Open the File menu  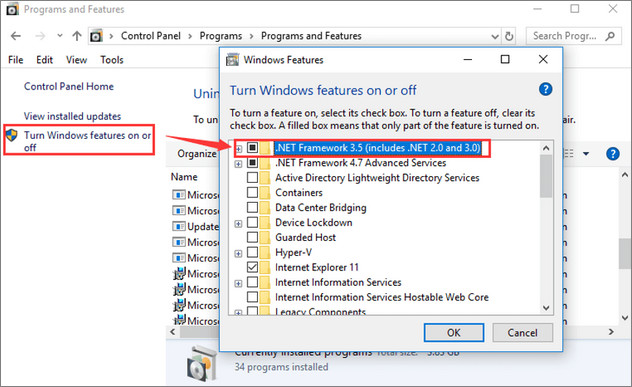point(16,60)
